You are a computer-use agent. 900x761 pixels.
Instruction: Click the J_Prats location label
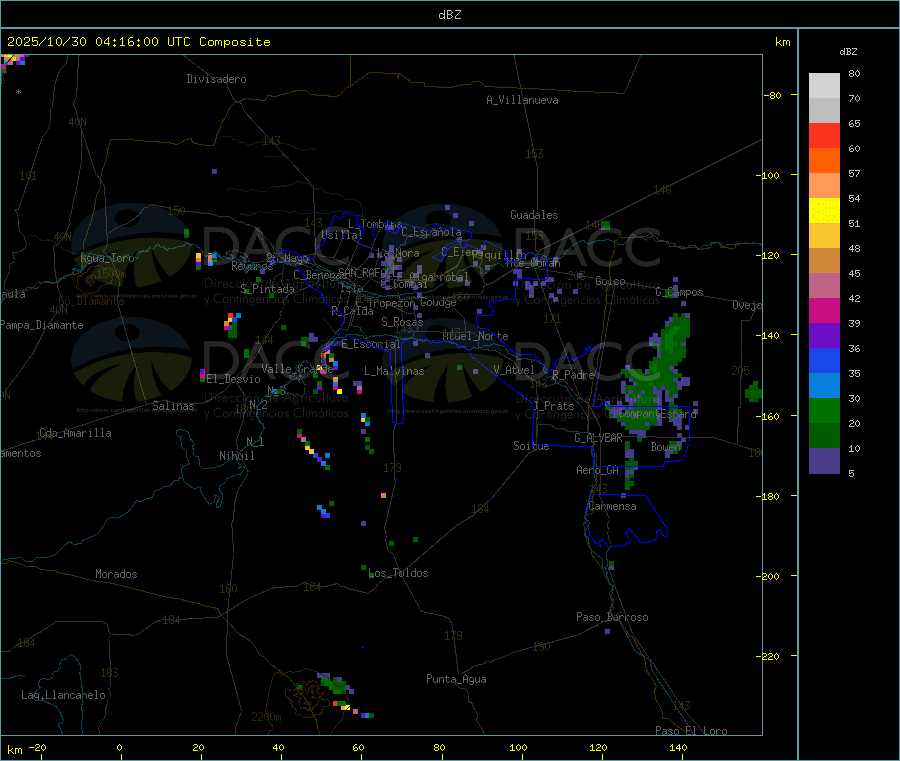554,406
